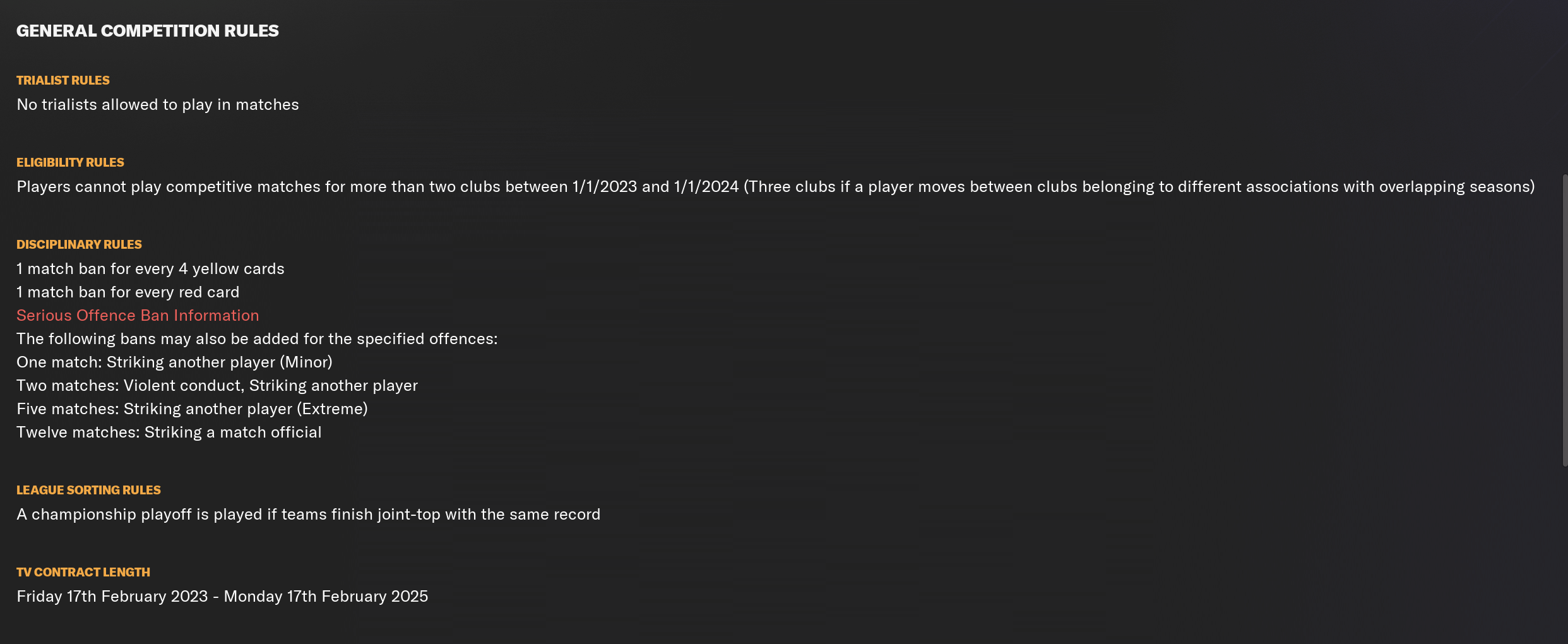Click the vertical scrollbar on the right edge
The width and height of the screenshot is (1568, 644).
click(1565, 320)
